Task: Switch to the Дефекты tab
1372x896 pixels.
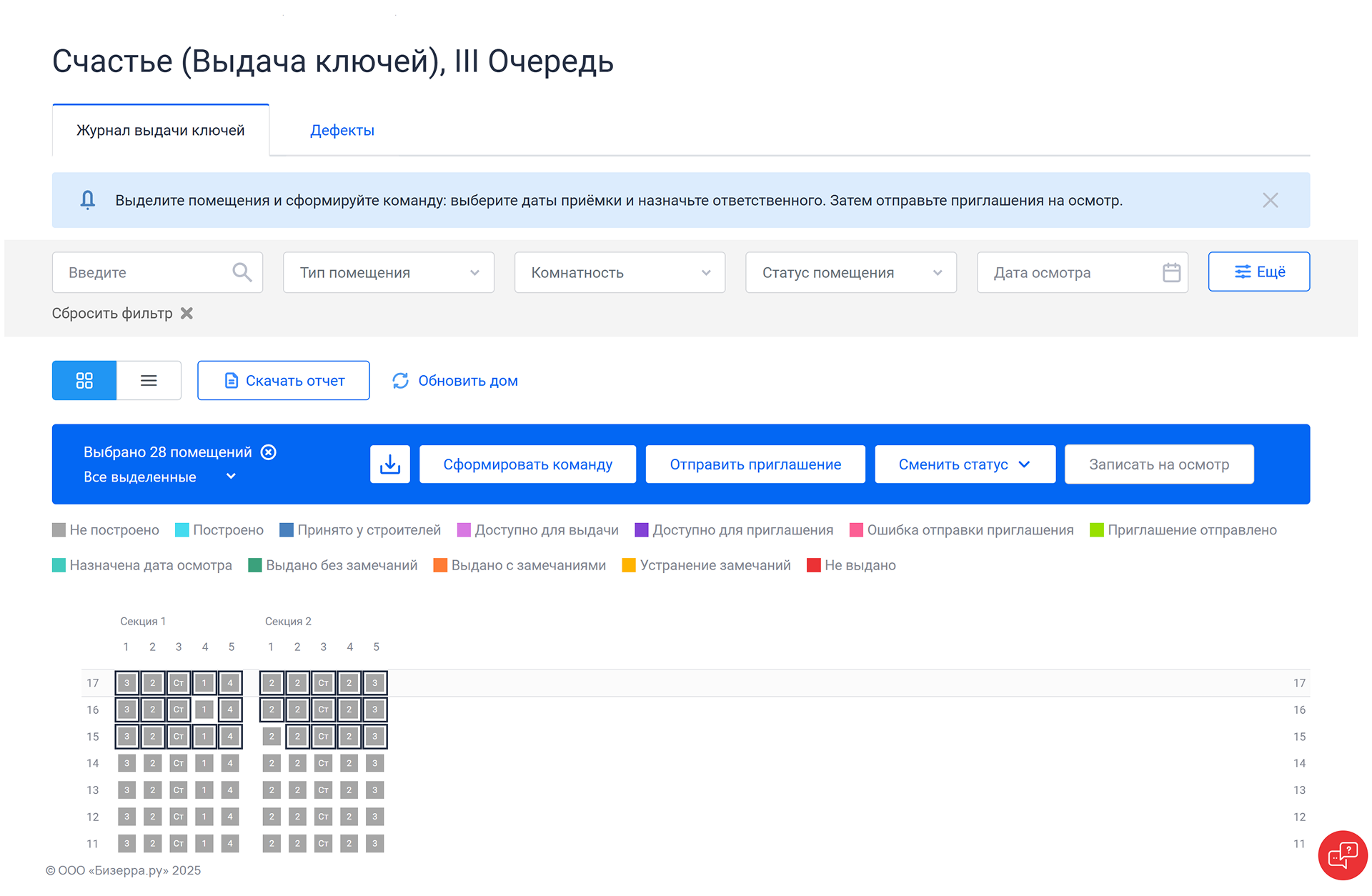Action: (342, 130)
